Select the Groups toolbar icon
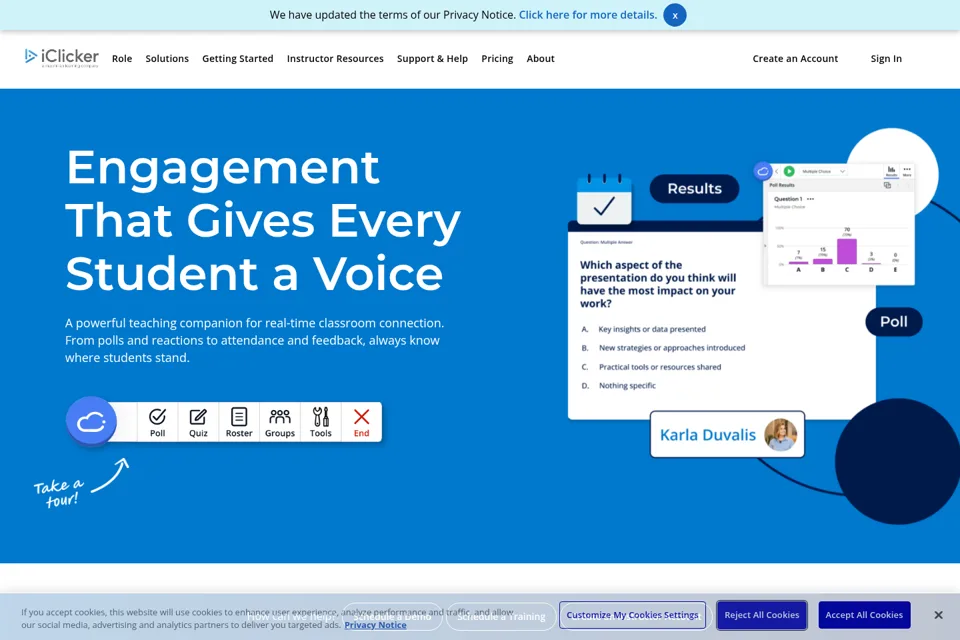Image resolution: width=960 pixels, height=640 pixels. [280, 422]
